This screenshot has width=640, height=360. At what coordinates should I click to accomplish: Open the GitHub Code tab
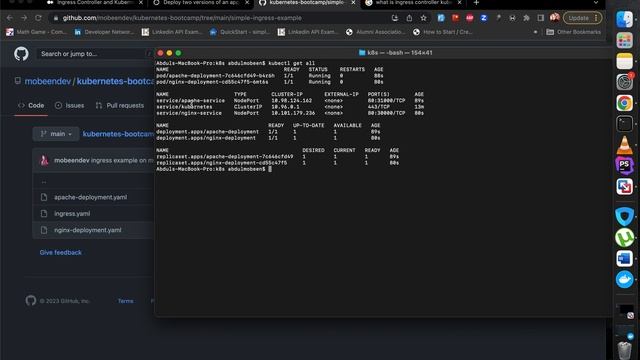click(31, 105)
